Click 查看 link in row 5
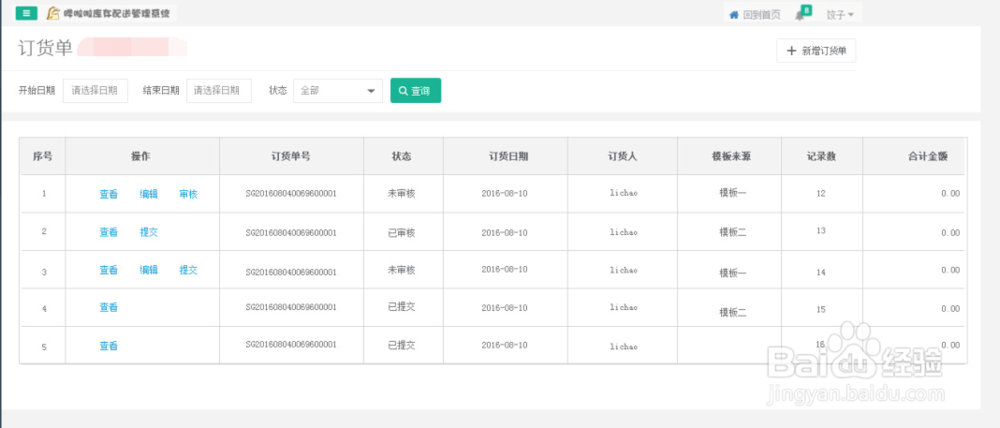The image size is (1000, 428). click(x=108, y=346)
